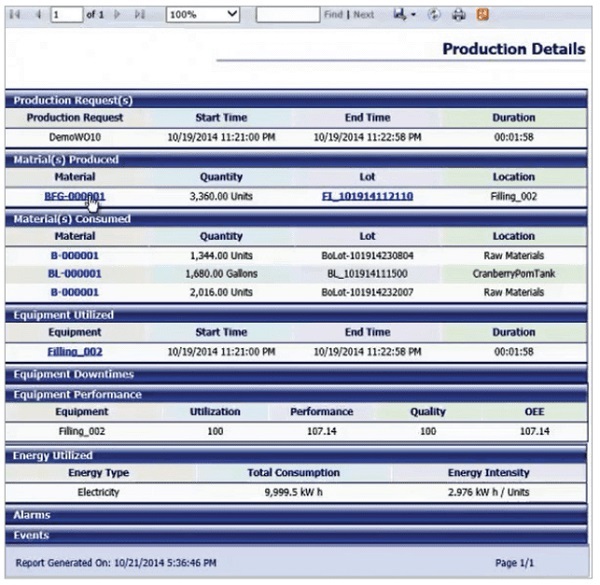Open the Filling_002 equipment link
600x585 pixels.
coord(75,352)
